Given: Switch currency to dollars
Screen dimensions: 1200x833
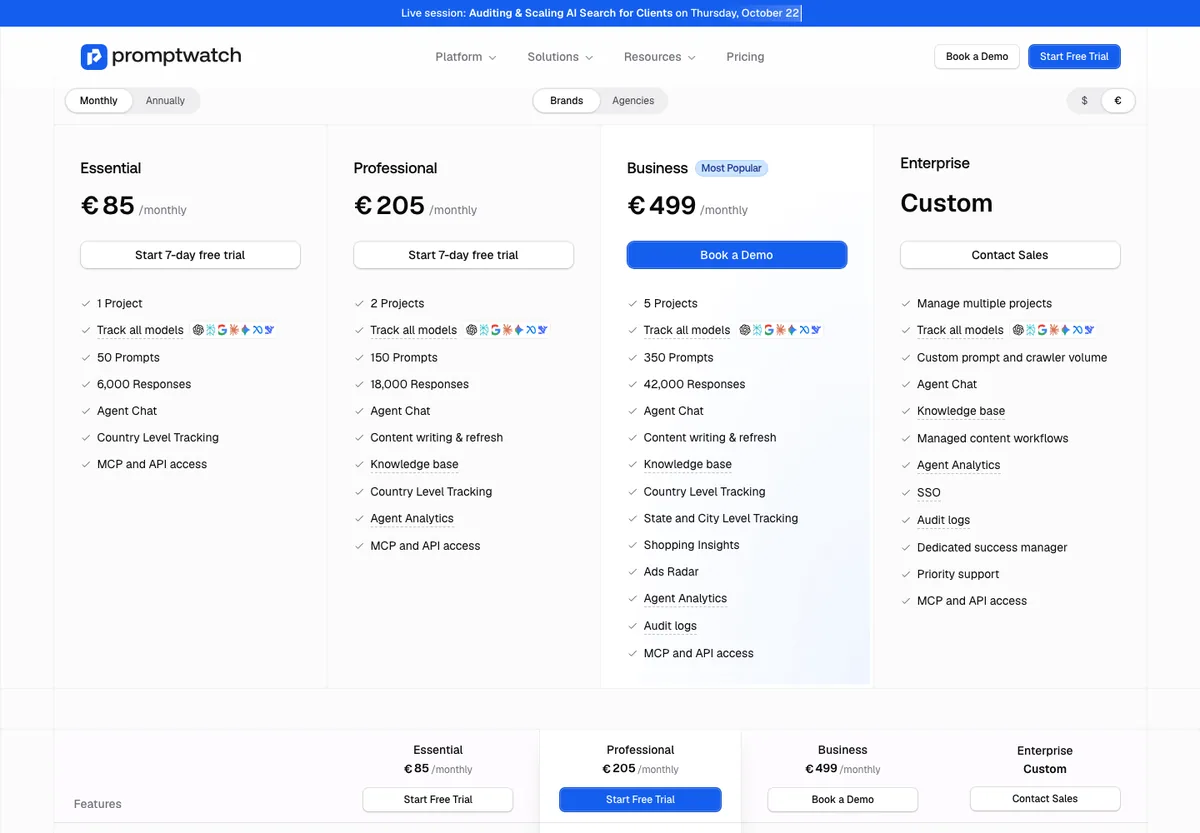Looking at the screenshot, I should pyautogui.click(x=1084, y=101).
